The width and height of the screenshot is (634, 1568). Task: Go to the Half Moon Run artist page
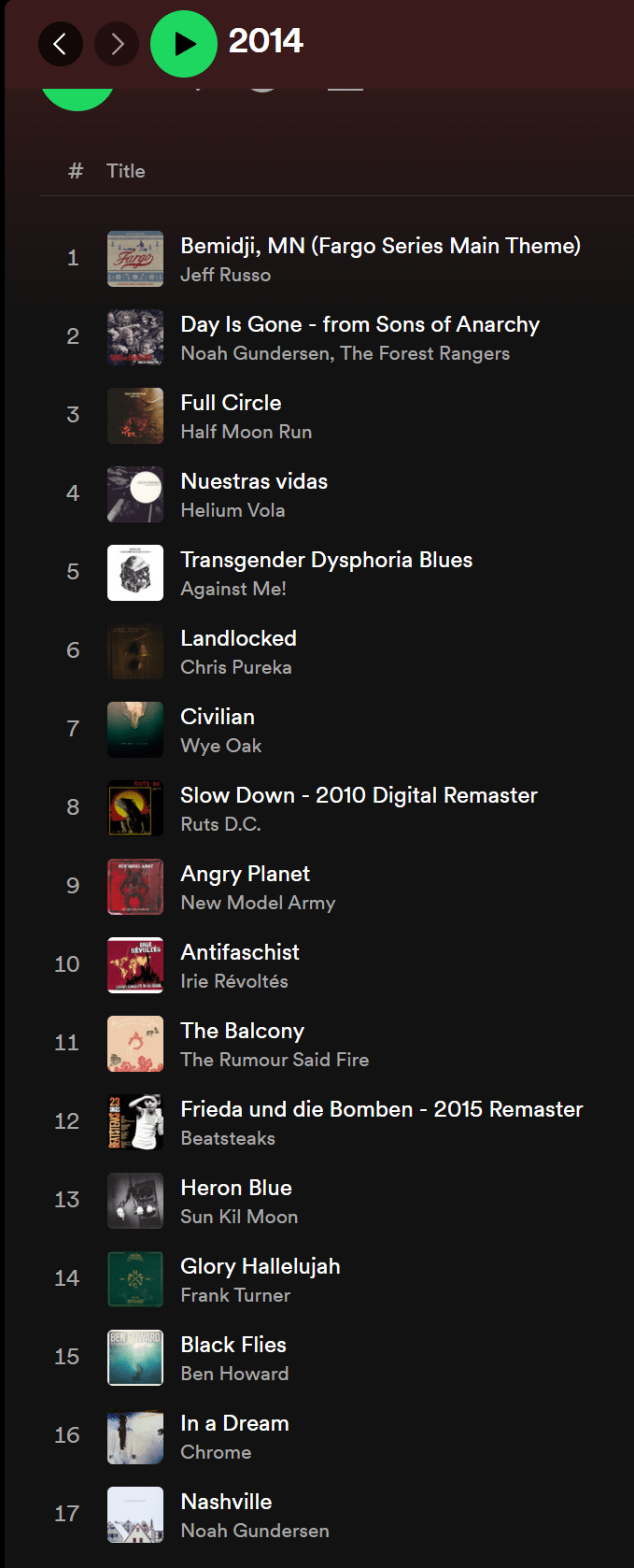(246, 432)
